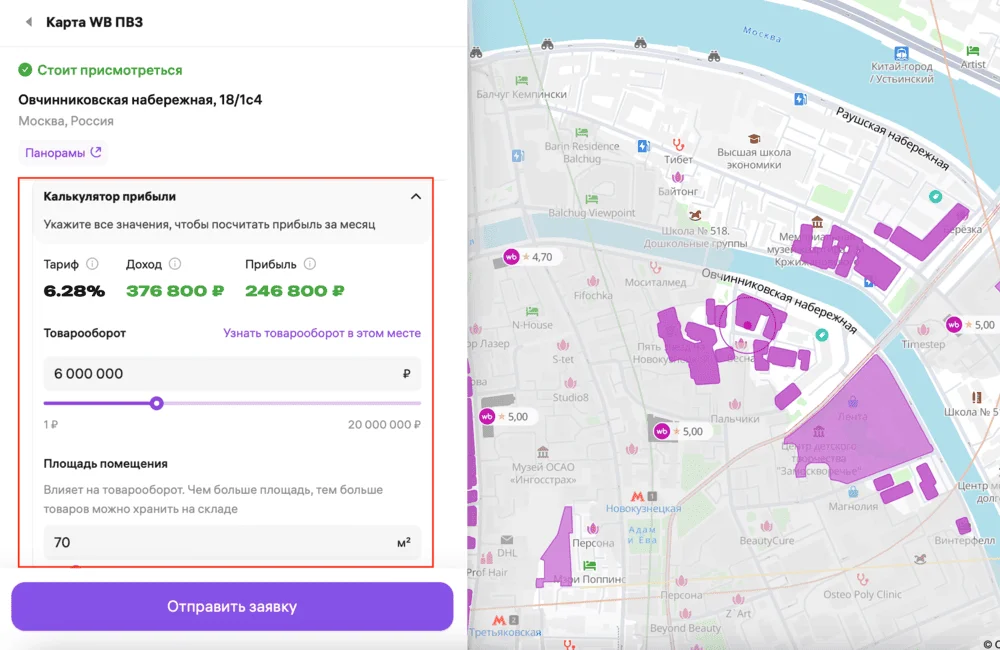
Task: Click the Товарооборот slider handle
Action: [x=156, y=403]
